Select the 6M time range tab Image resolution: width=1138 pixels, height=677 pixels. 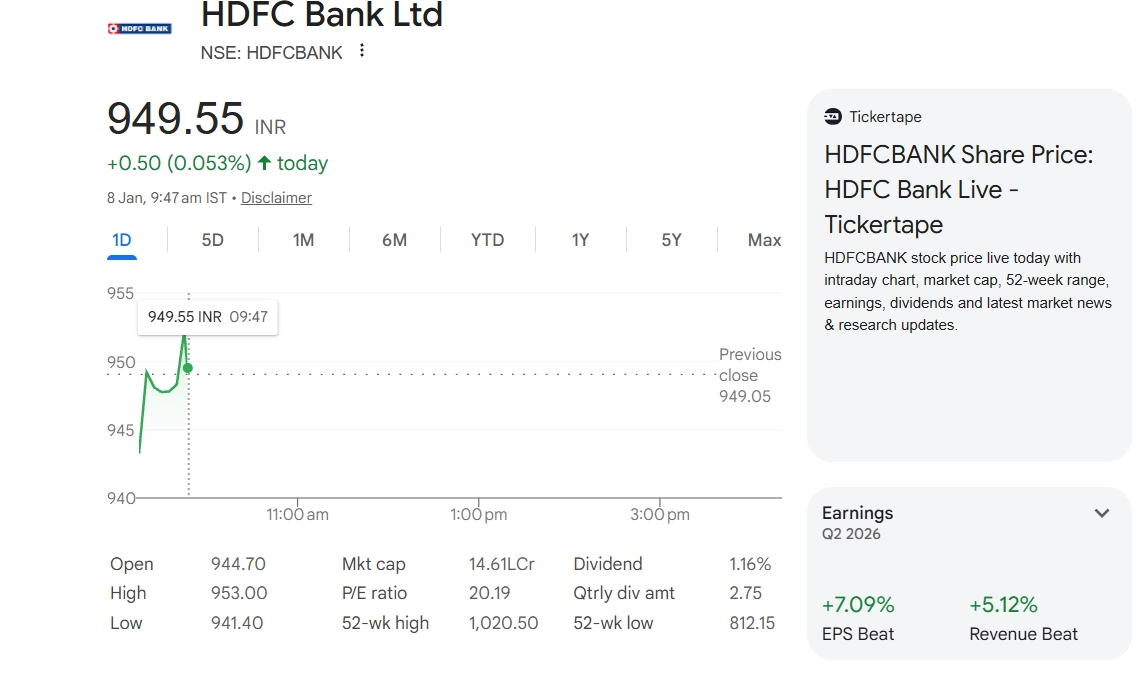pyautogui.click(x=394, y=240)
